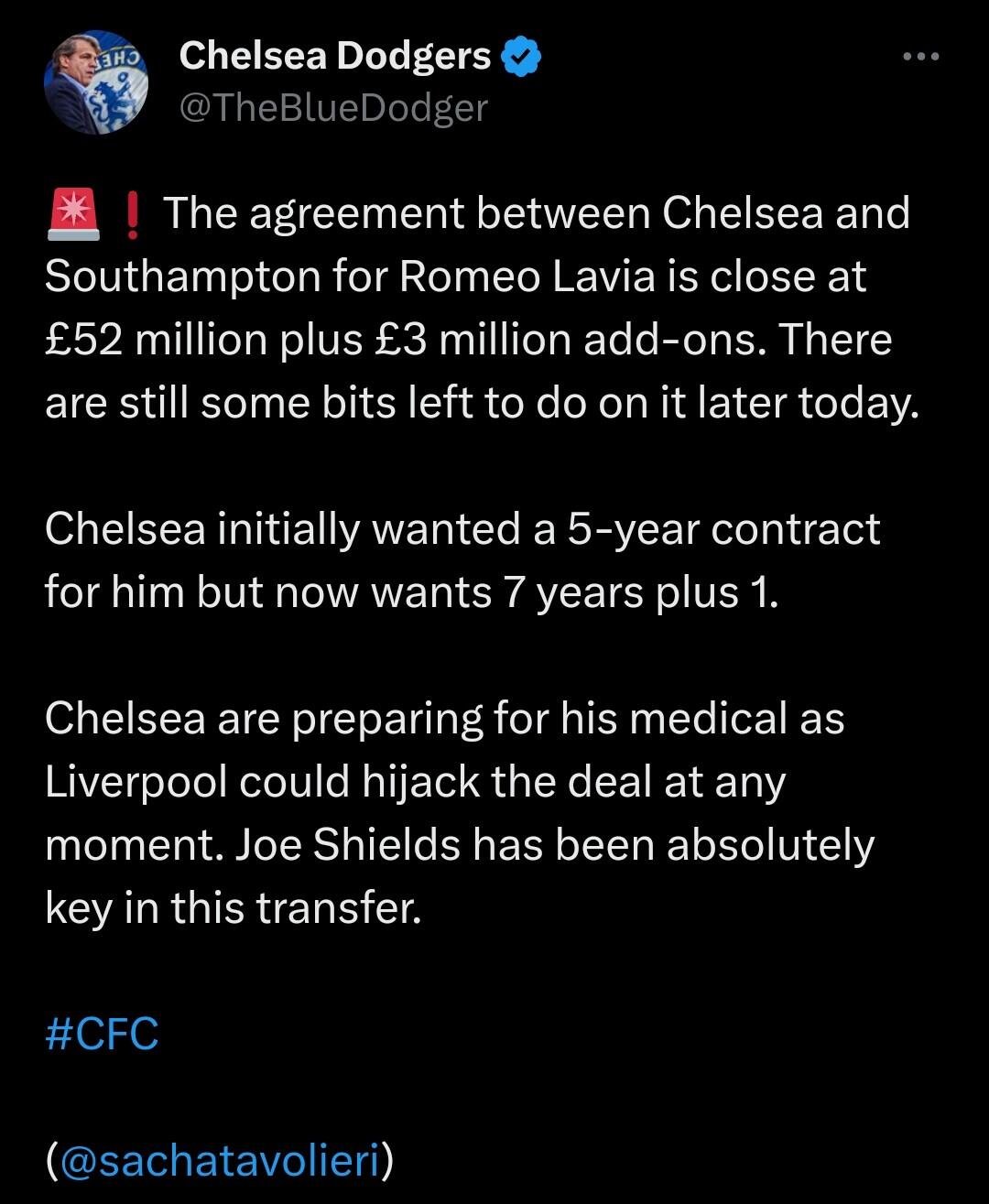This screenshot has height=1204, width=989.
Task: Open the Chelsea Dodgers display name
Action: pyautogui.click(x=335, y=57)
